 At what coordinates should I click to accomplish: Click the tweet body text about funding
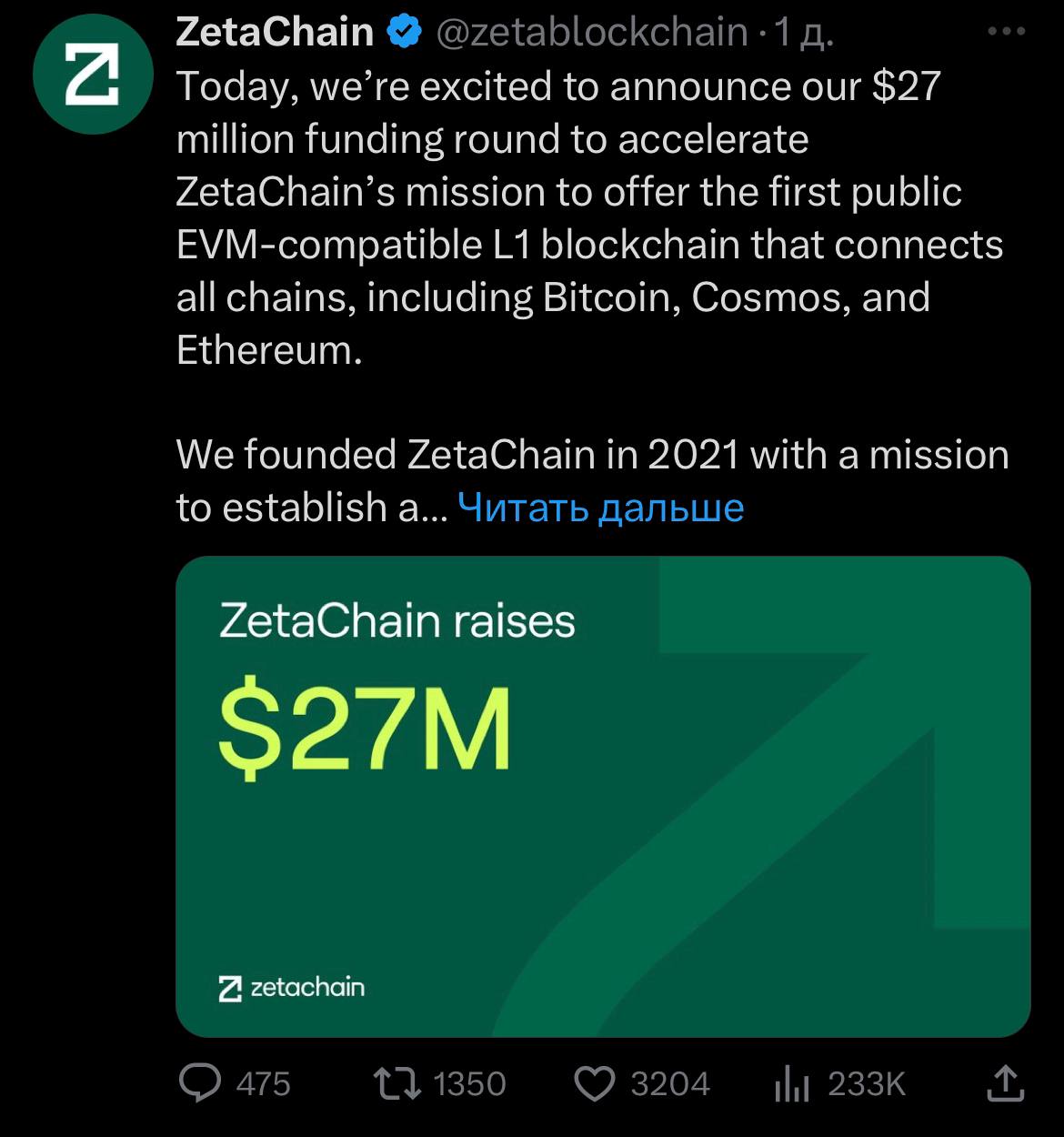(582, 218)
